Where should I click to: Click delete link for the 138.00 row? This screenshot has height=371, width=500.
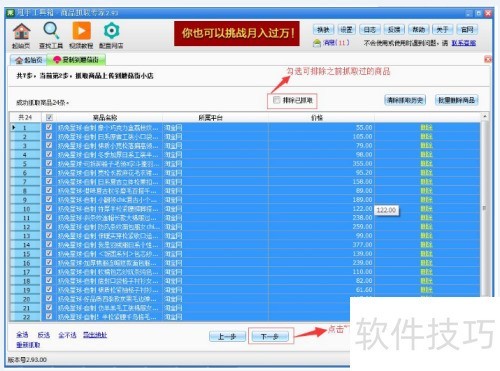pyautogui.click(x=426, y=181)
